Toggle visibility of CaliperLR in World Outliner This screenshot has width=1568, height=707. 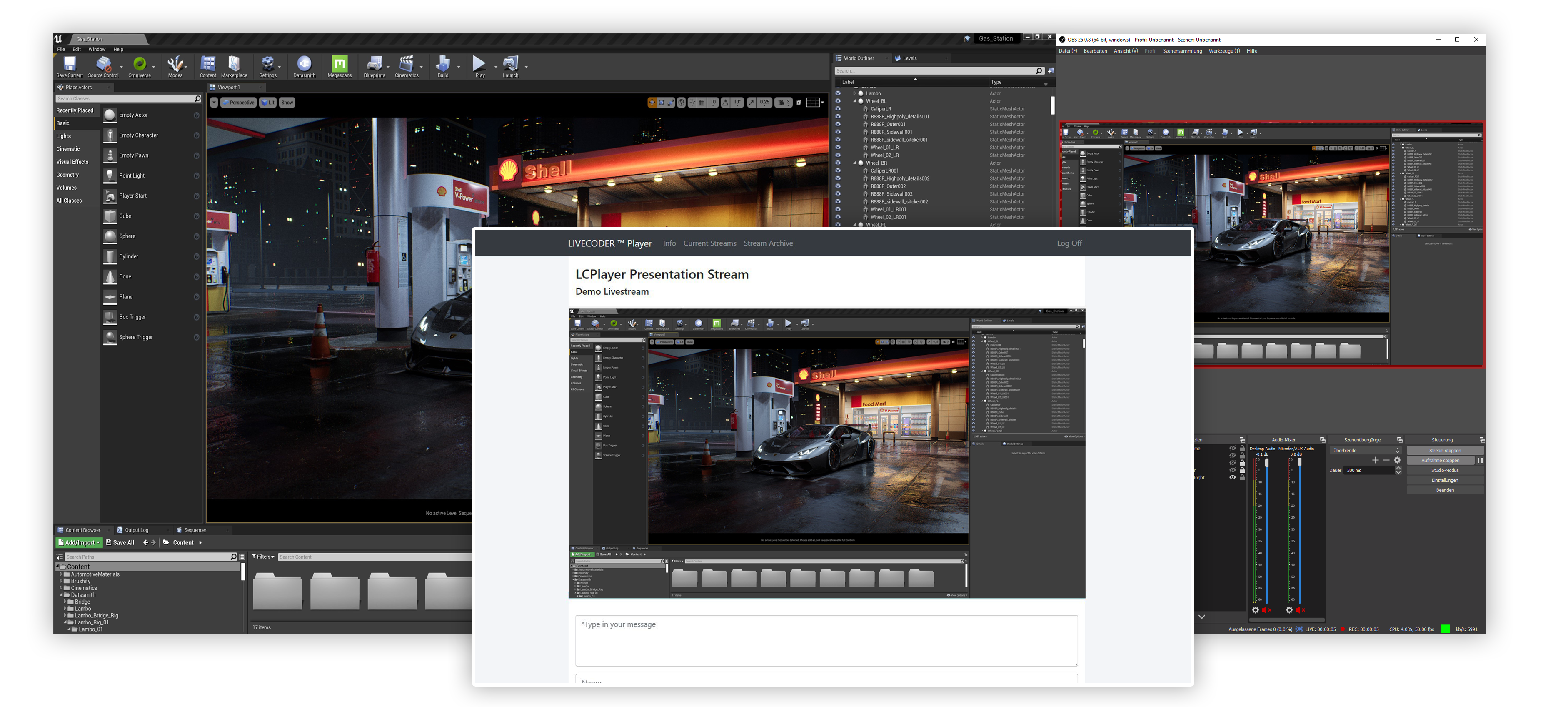[838, 108]
